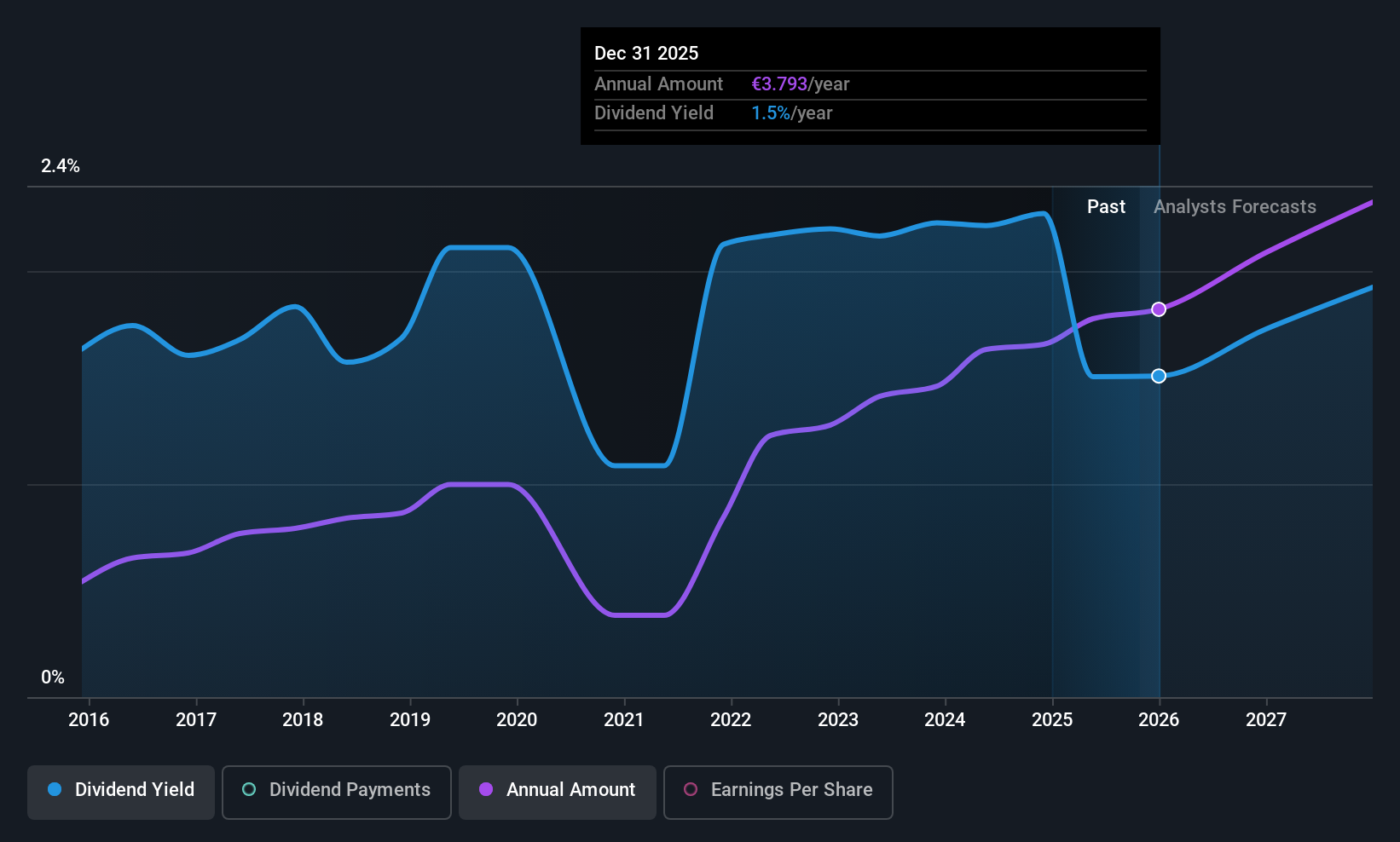This screenshot has height=842, width=1400.
Task: Click the Analysts Forecasts label
Action: click(1235, 207)
